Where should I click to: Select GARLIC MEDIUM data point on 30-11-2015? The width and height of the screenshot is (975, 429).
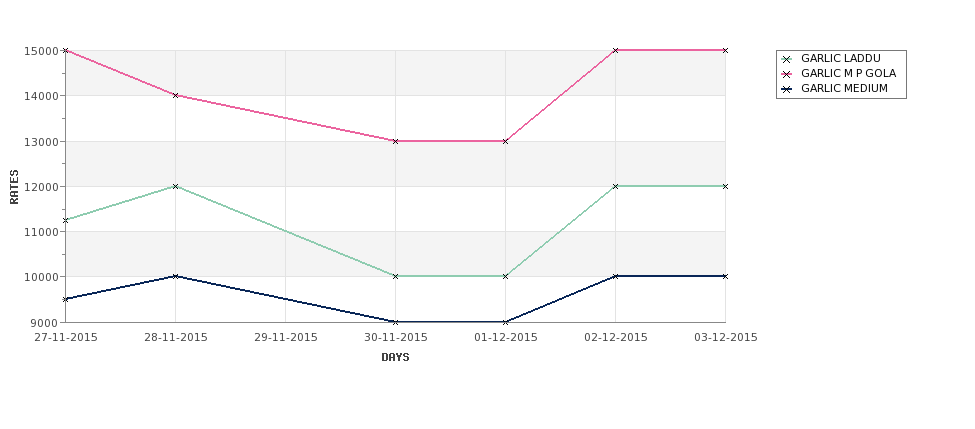[395, 322]
